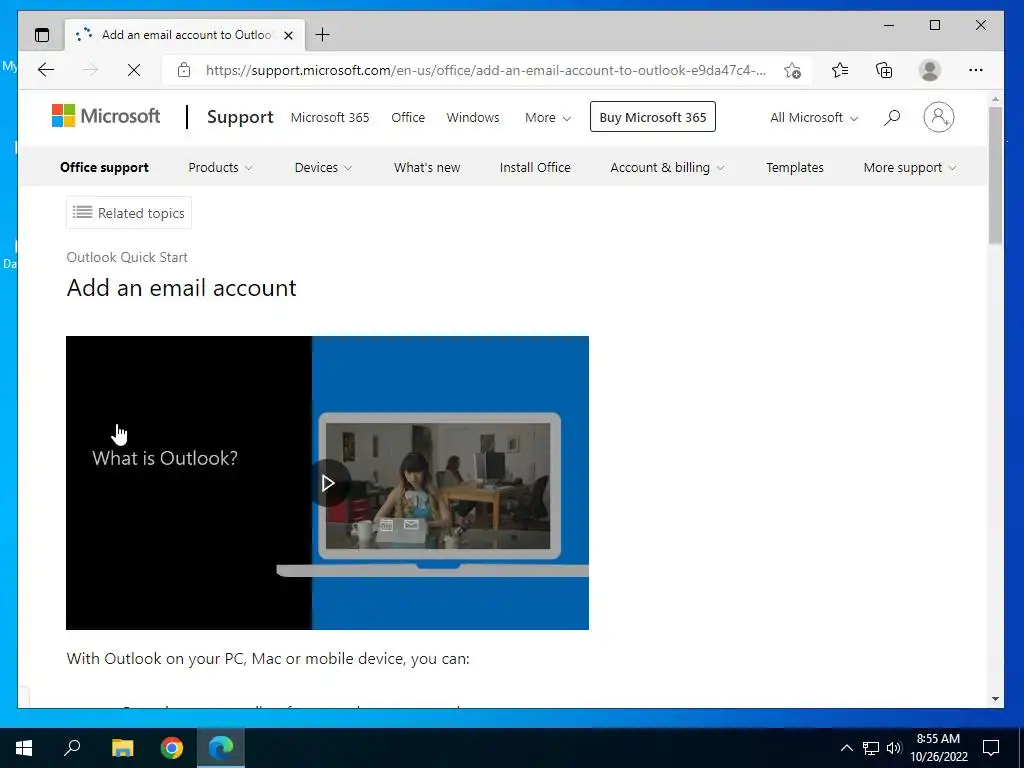
Task: Select the Office nav link
Action: (408, 118)
